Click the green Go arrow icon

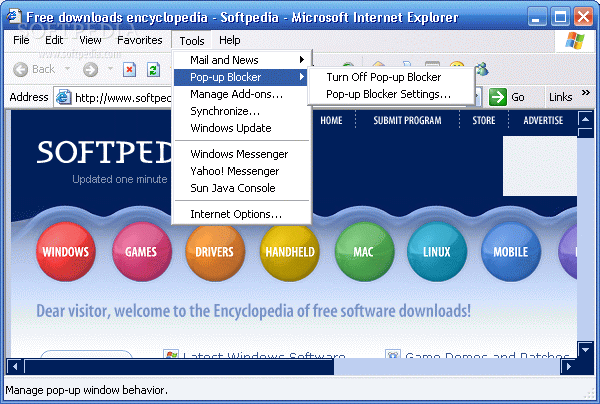pyautogui.click(x=498, y=97)
